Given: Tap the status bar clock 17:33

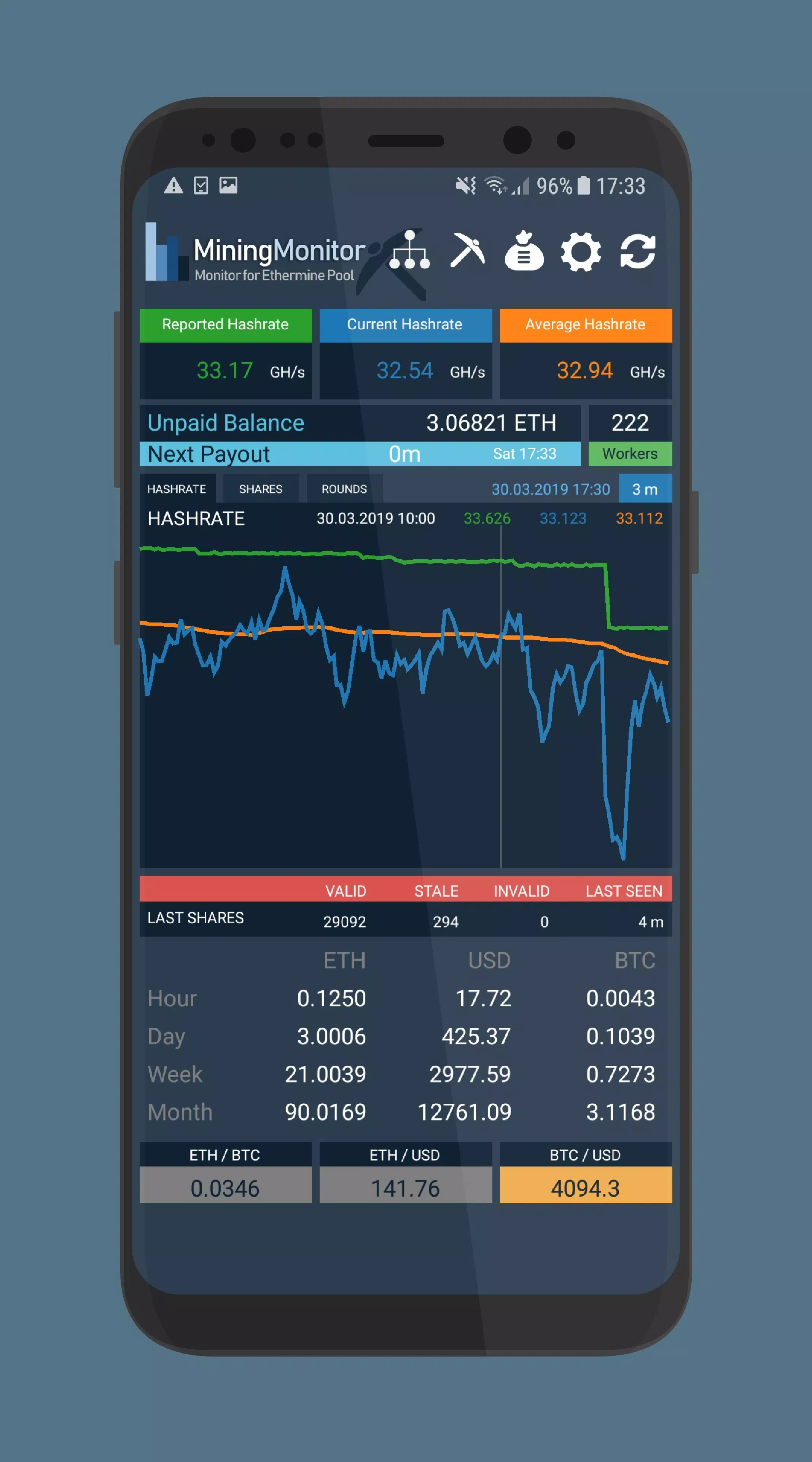Looking at the screenshot, I should [620, 186].
